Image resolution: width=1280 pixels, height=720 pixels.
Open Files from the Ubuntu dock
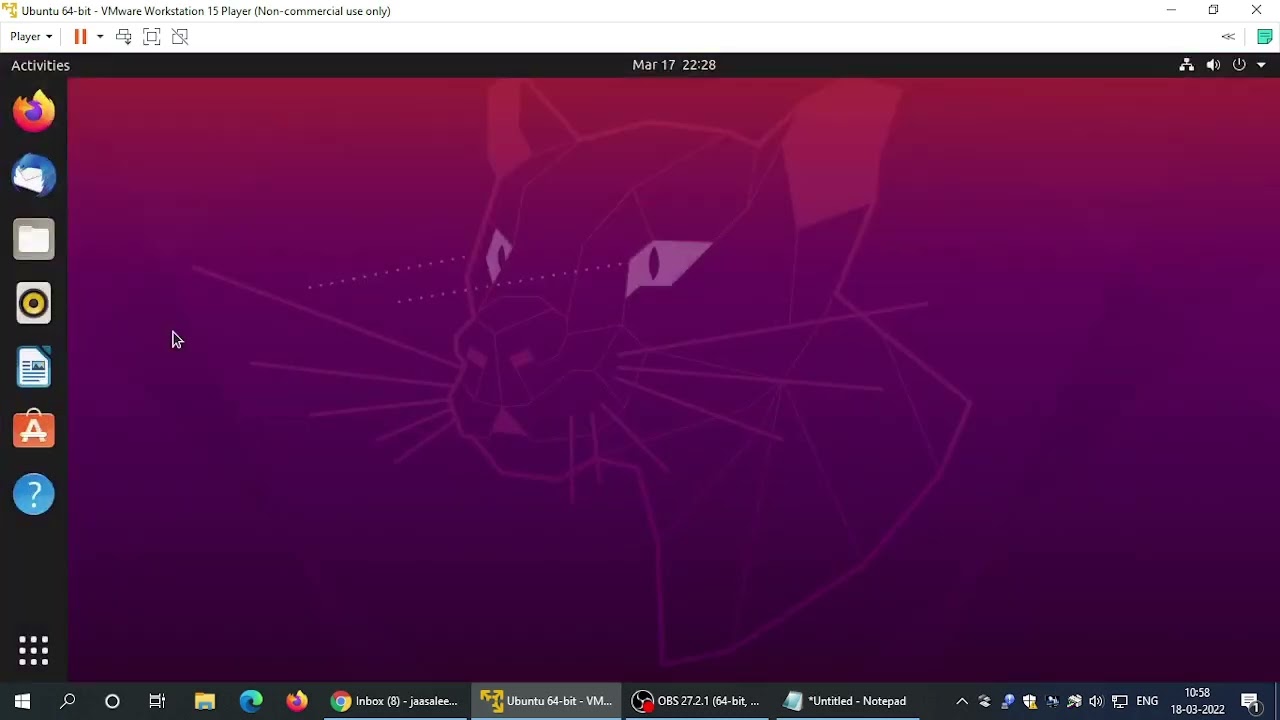pyautogui.click(x=34, y=239)
